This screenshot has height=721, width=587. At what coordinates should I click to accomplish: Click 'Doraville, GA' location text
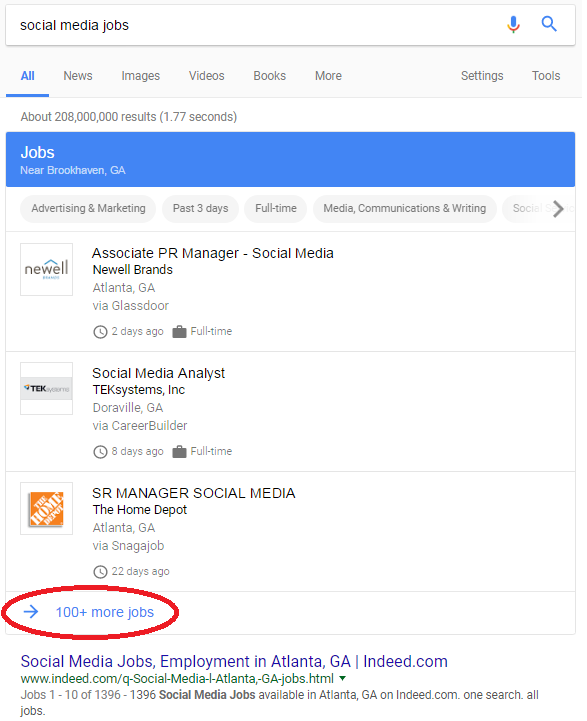click(128, 408)
